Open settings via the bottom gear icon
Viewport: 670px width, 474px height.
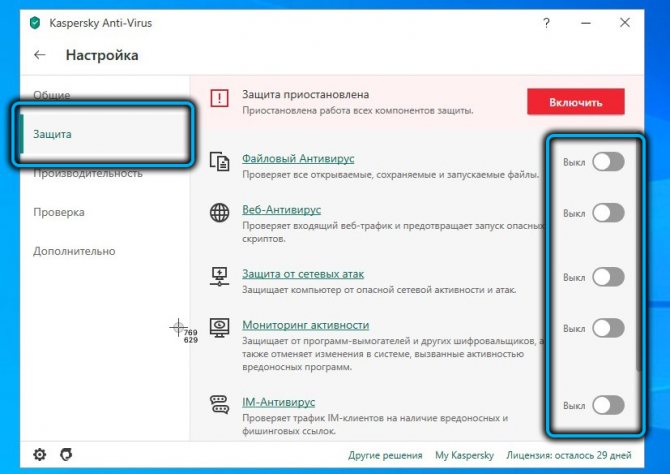40,454
